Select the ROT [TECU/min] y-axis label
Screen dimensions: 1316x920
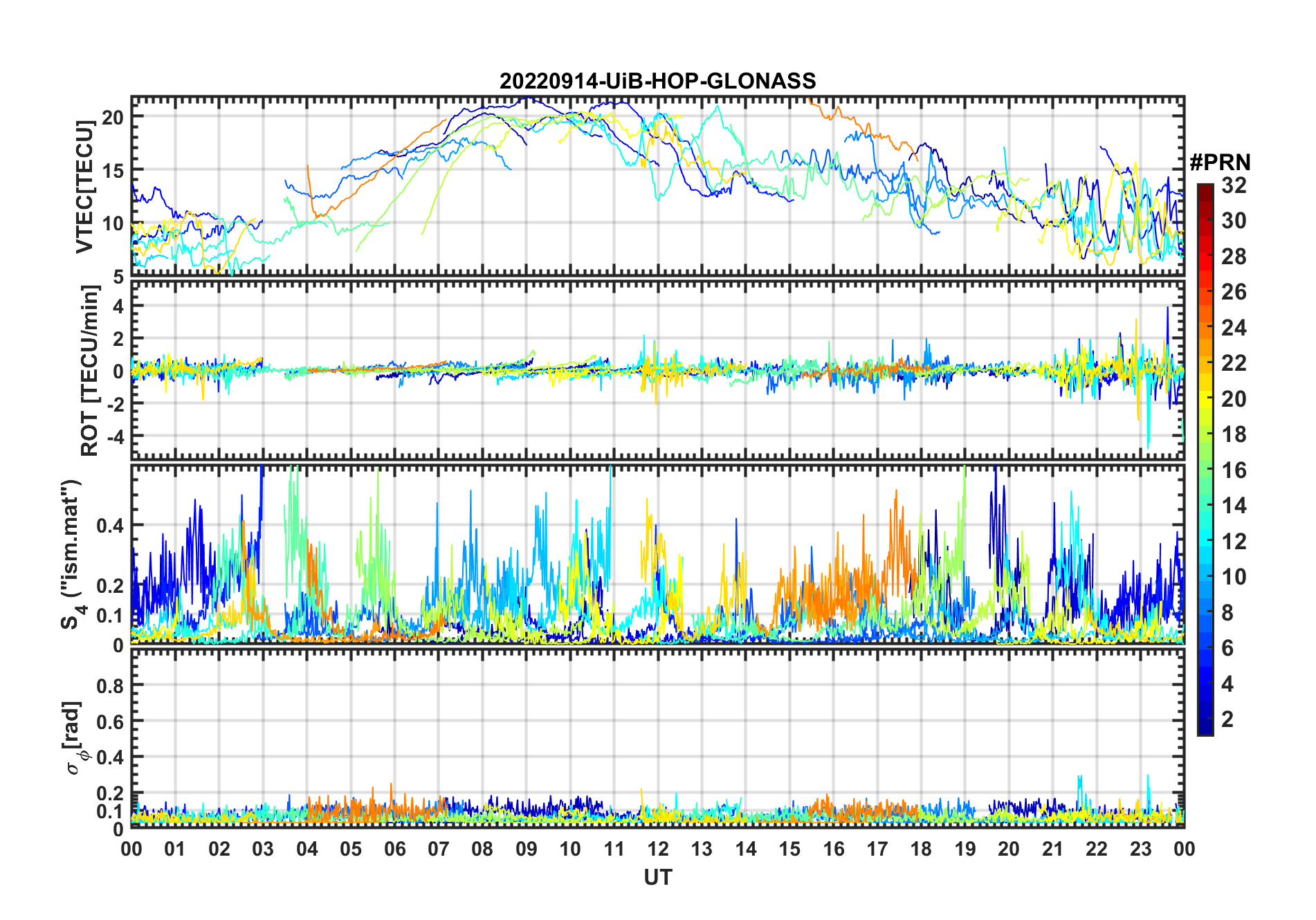tap(89, 371)
